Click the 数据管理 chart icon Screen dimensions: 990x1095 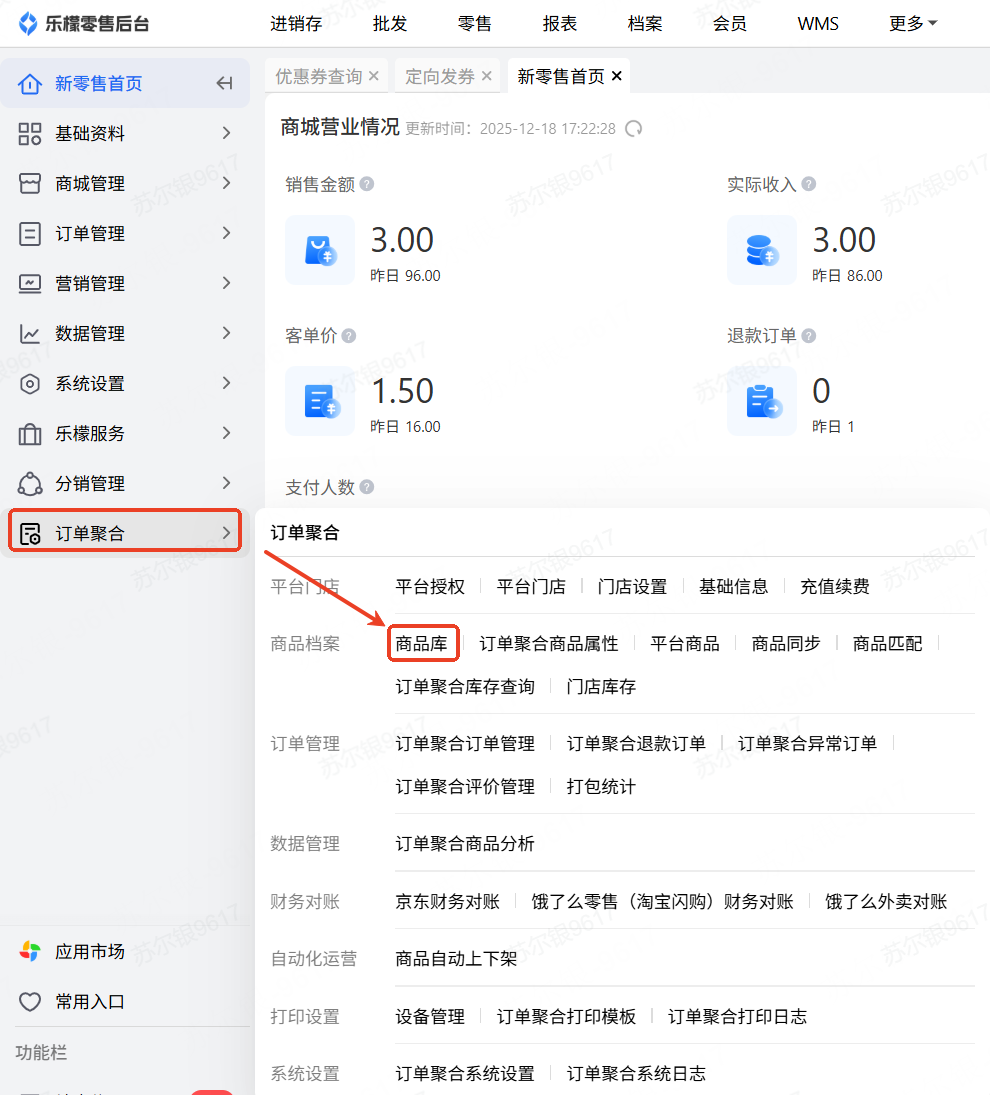pyautogui.click(x=30, y=334)
